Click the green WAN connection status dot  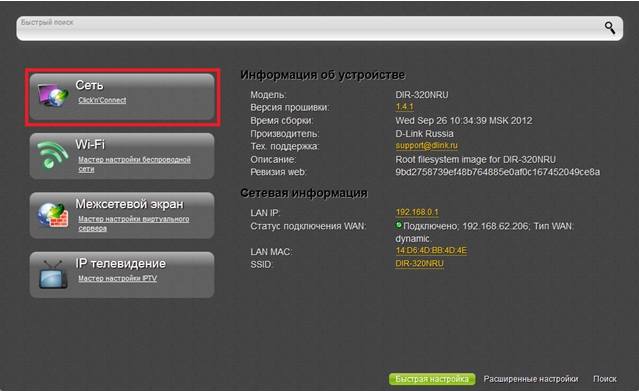pos(399,225)
